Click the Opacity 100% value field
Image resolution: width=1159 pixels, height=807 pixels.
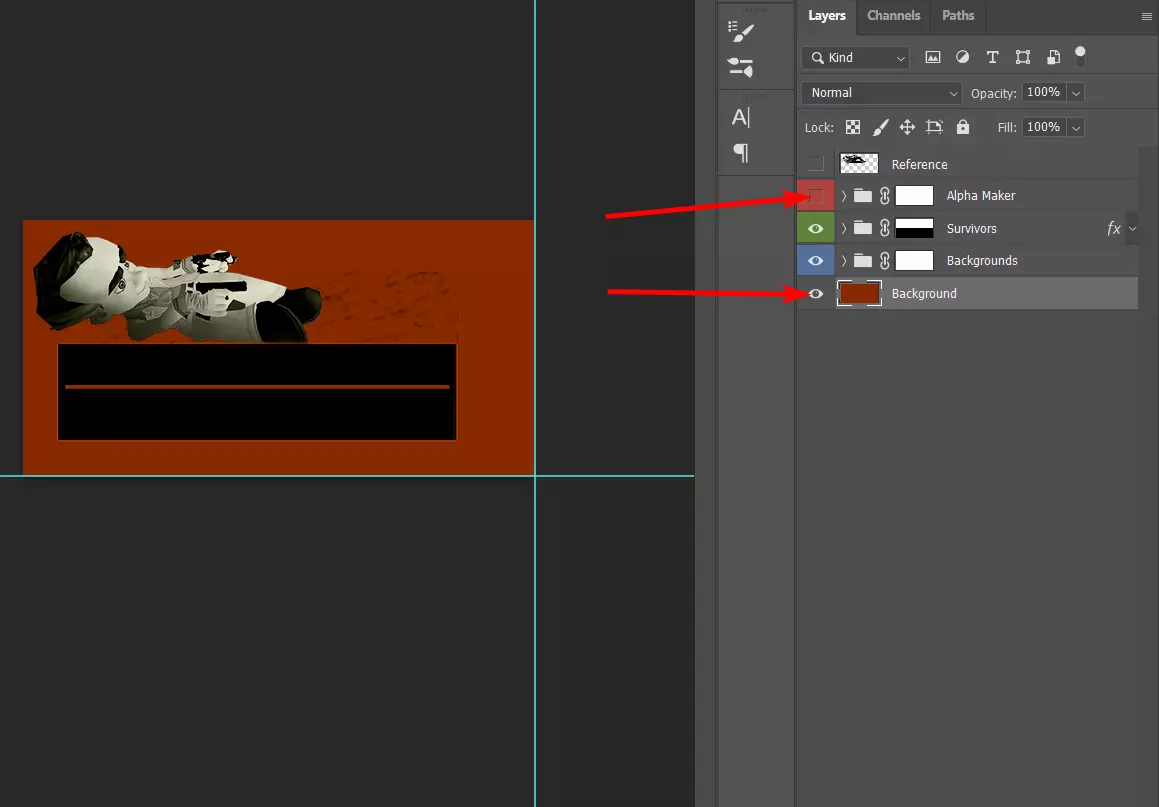coord(1044,92)
